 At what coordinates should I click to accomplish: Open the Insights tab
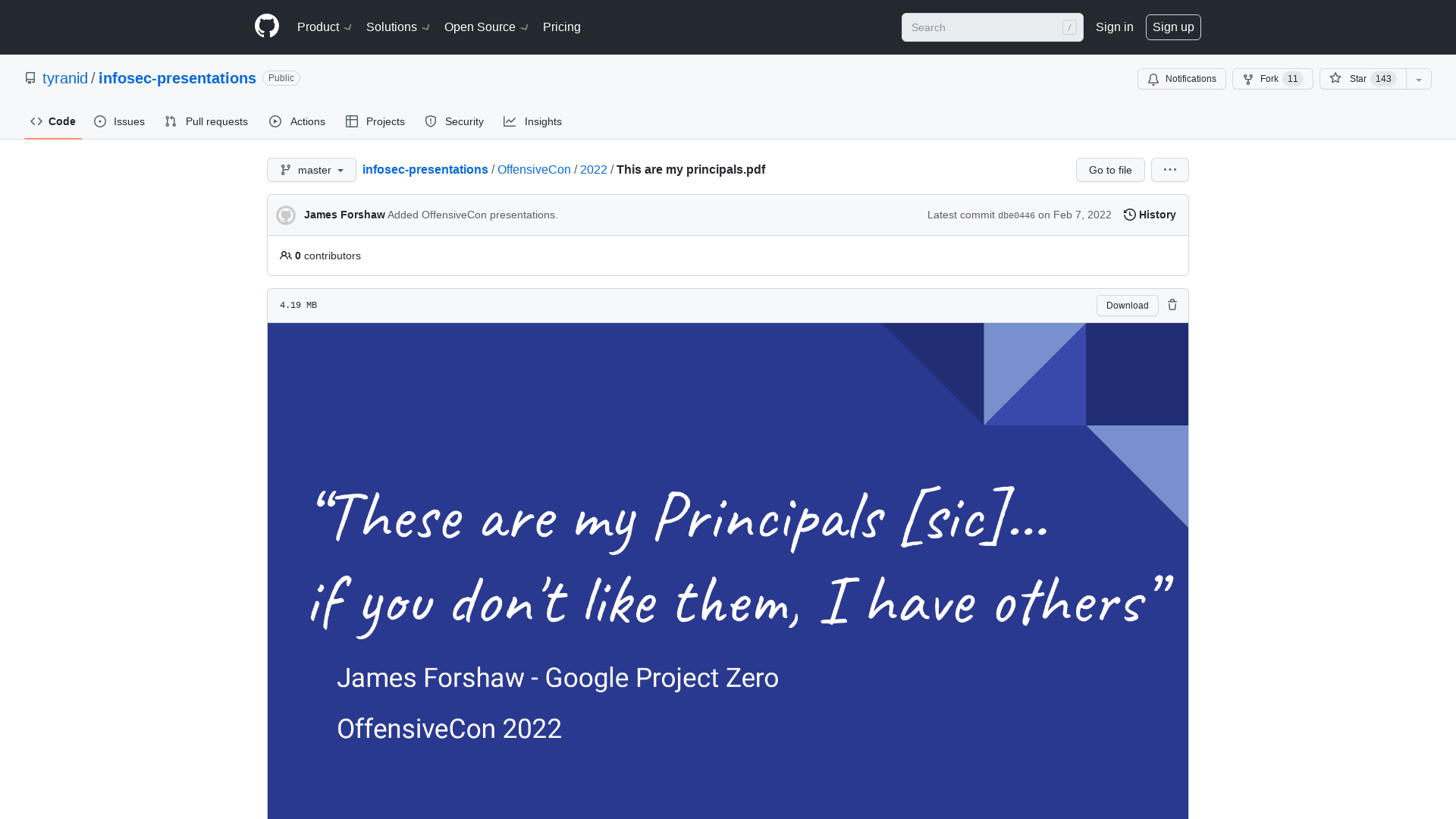[x=532, y=121]
